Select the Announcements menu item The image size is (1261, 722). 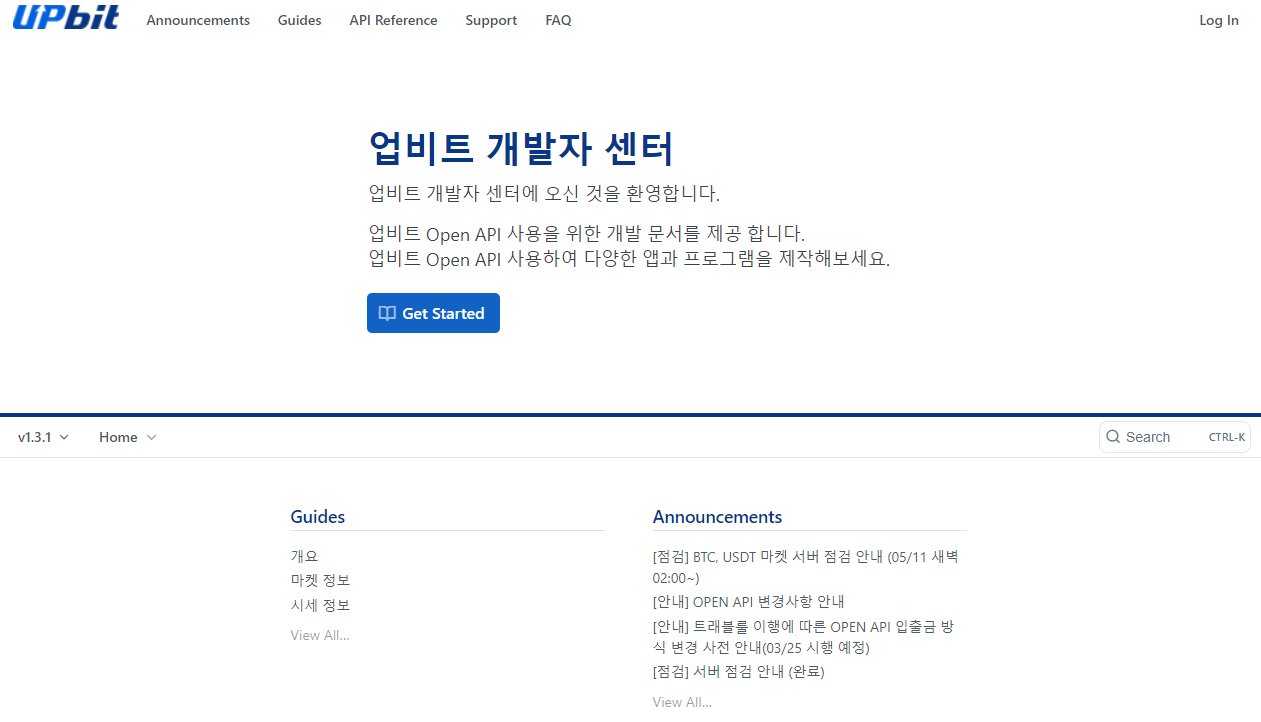[x=198, y=20]
